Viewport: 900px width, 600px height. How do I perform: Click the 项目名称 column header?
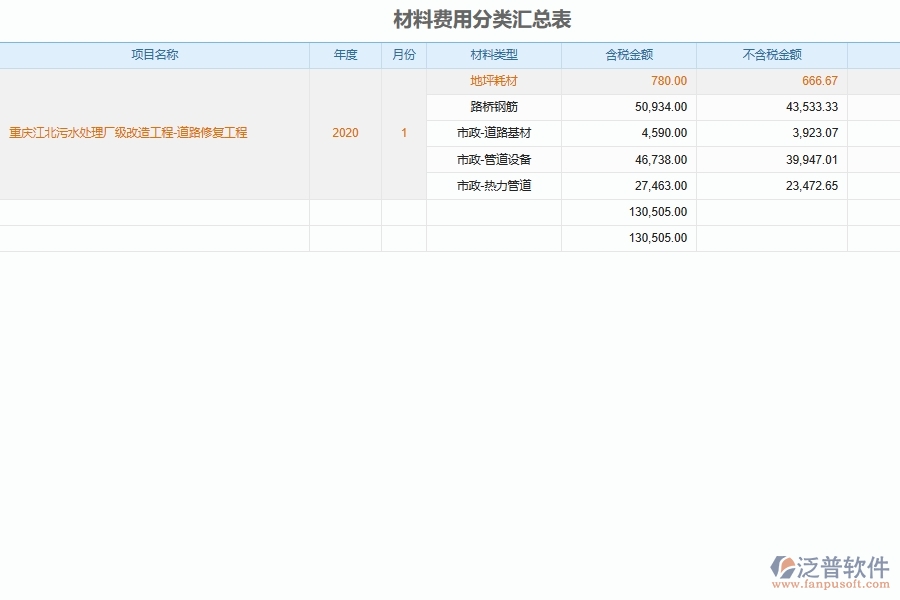click(x=155, y=55)
